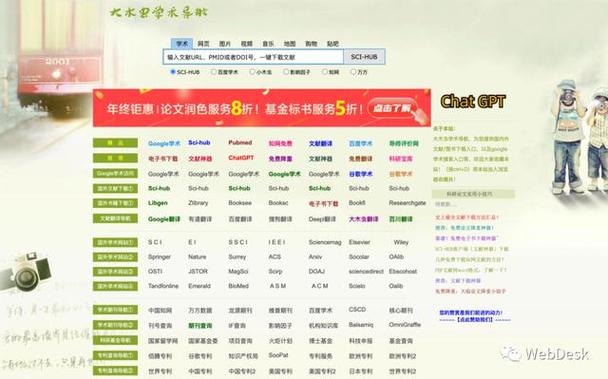The image size is (608, 379).
Task: Open the S C I link
Action: [155, 242]
